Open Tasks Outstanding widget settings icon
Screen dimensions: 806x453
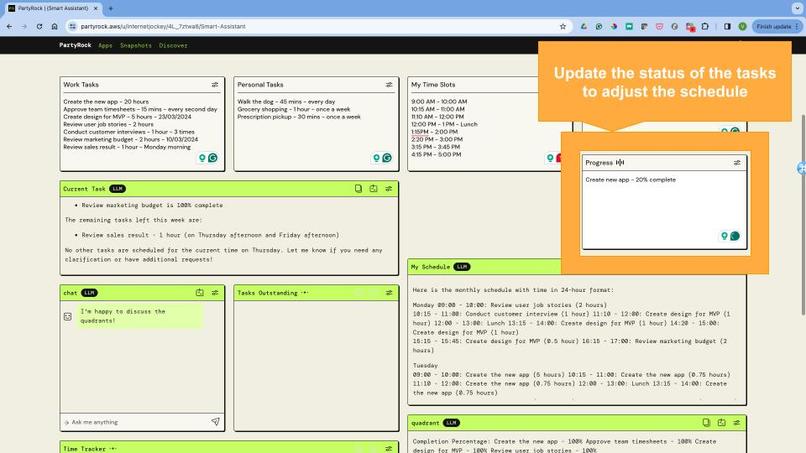tap(389, 293)
